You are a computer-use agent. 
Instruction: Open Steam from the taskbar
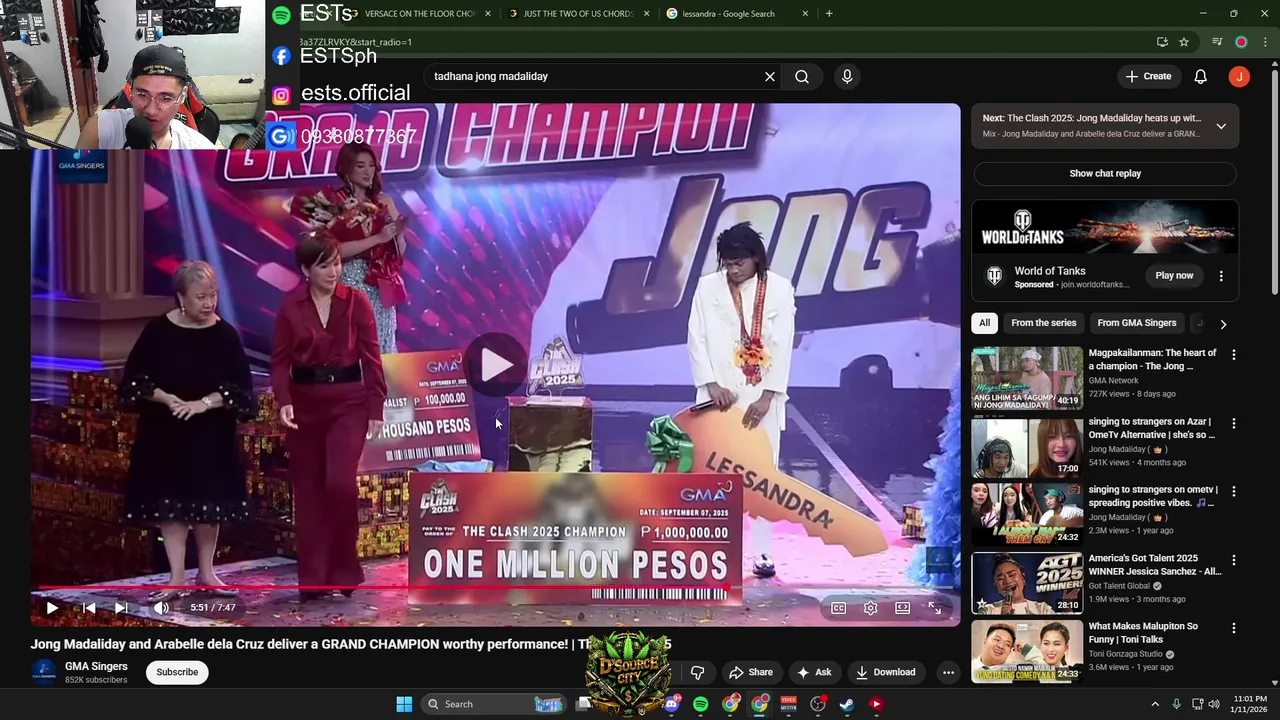pos(847,704)
